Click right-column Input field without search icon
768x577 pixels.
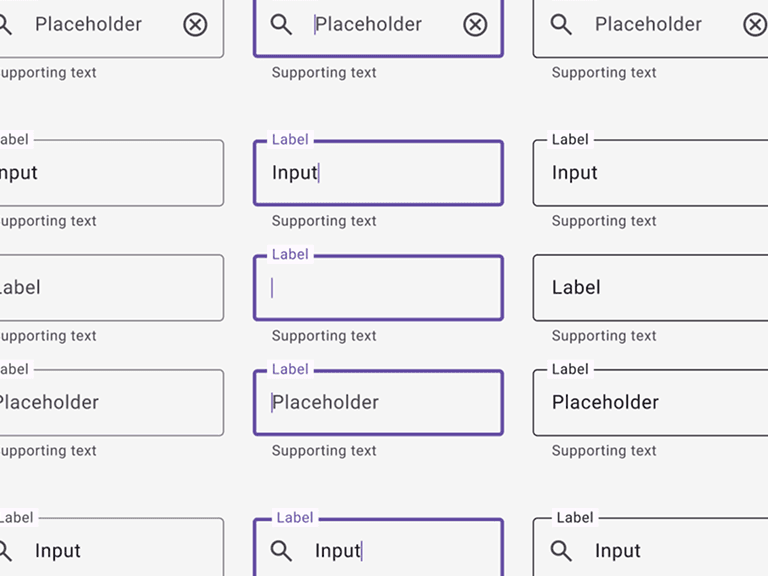650,173
